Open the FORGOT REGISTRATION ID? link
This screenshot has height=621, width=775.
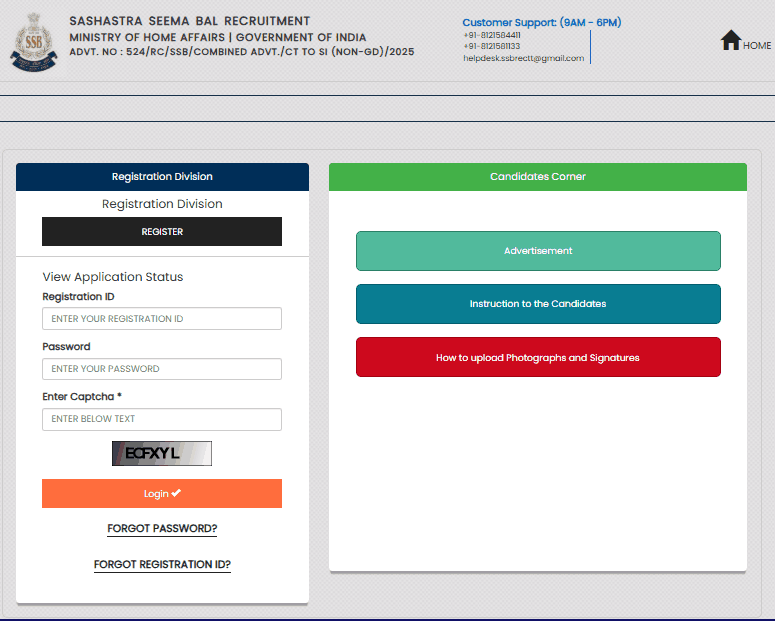[162, 565]
